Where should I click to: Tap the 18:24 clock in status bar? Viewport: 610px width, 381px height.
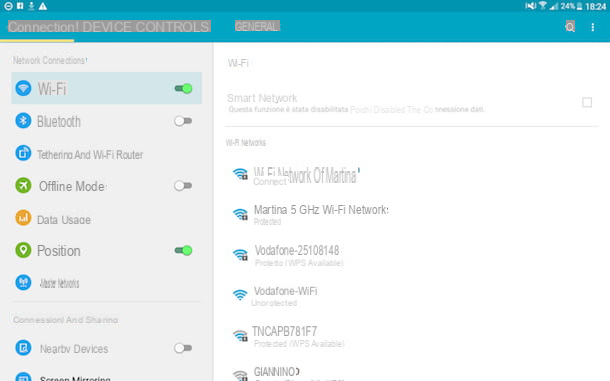coord(596,6)
